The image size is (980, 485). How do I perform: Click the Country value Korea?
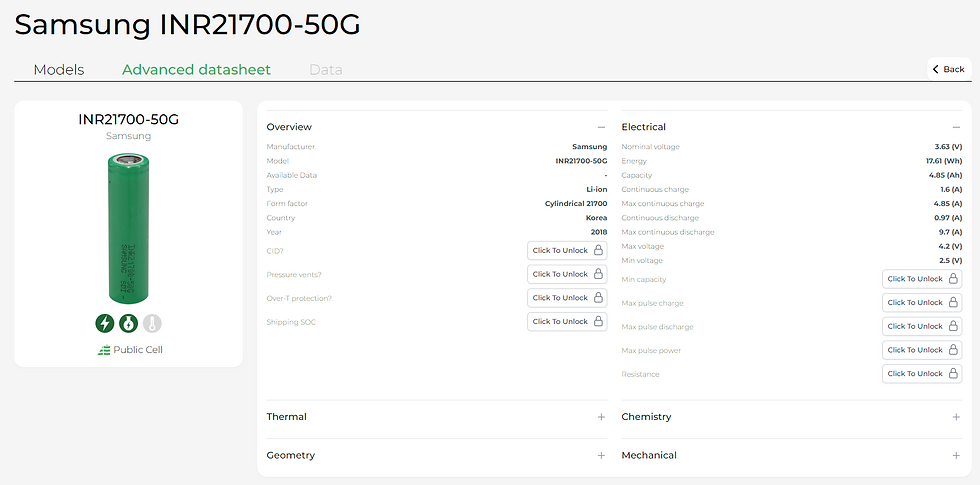[596, 218]
